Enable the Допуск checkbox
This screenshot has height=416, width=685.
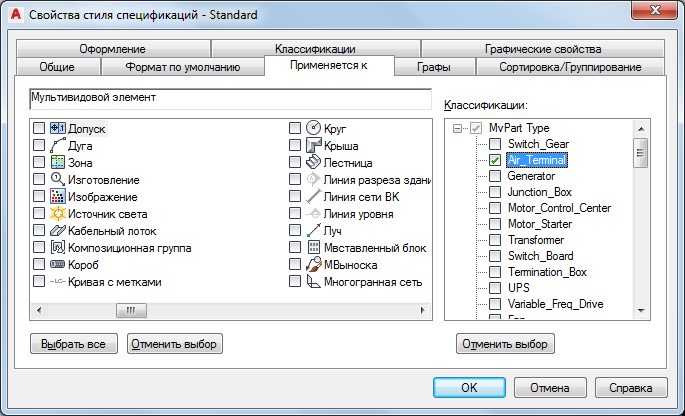click(39, 129)
